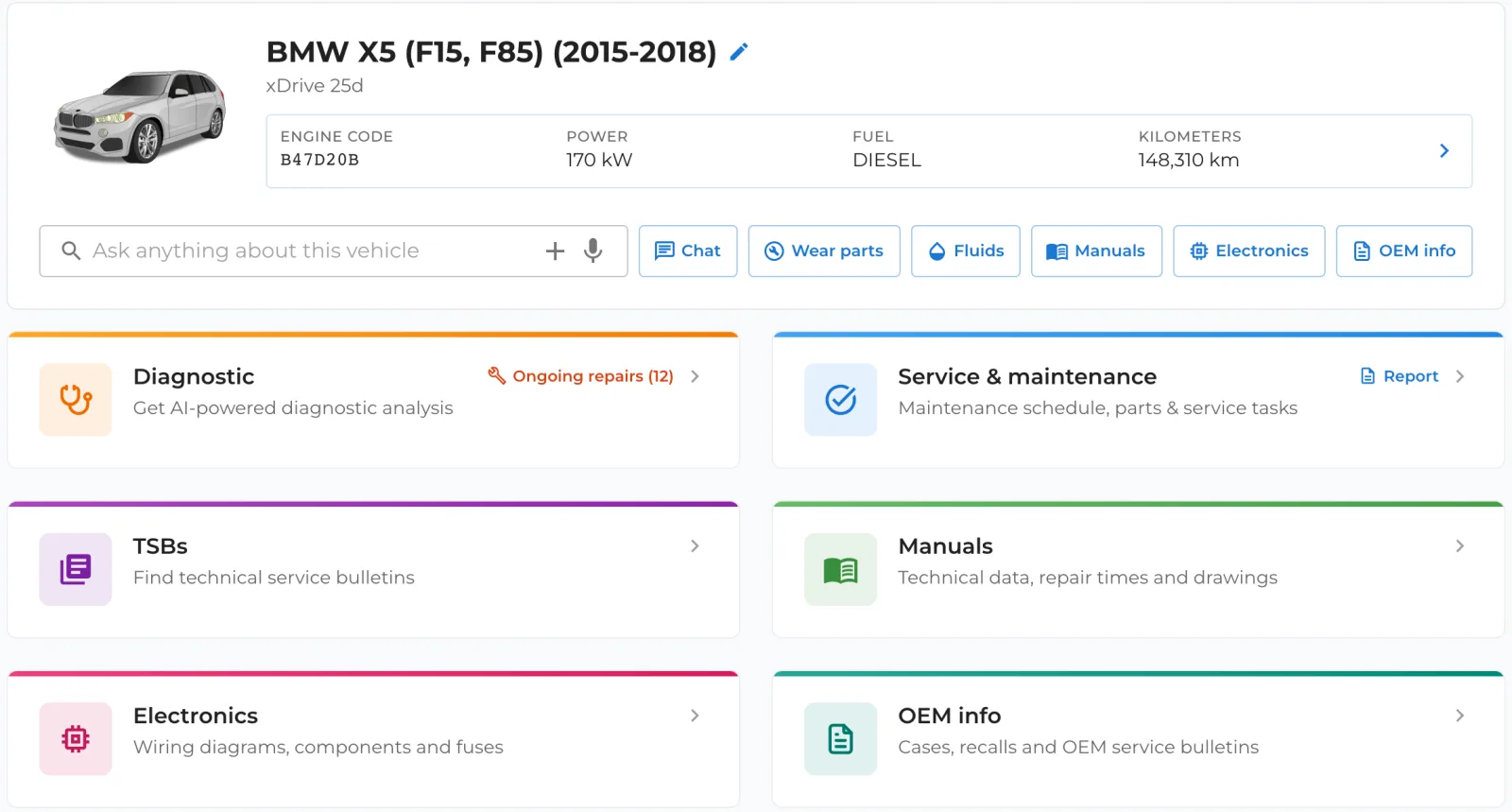Click the green Manuals book icon tile

tap(840, 569)
